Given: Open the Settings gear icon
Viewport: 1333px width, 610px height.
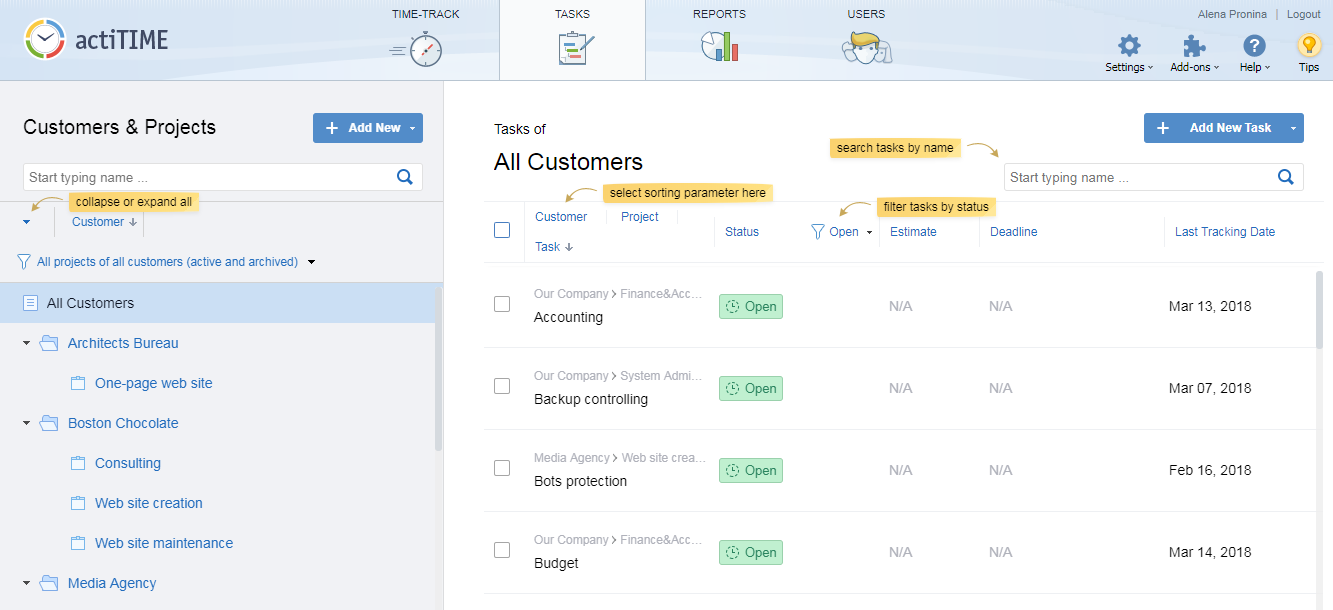Looking at the screenshot, I should tap(1129, 46).
